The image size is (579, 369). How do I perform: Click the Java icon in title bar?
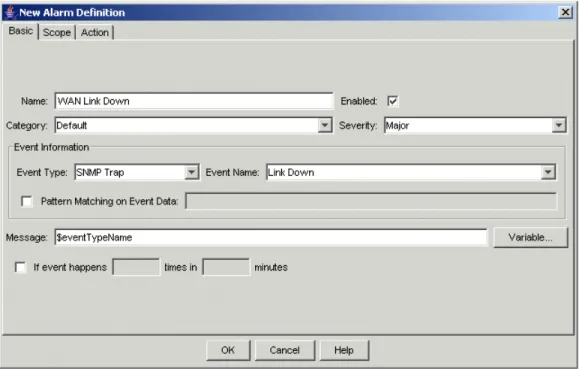[x=10, y=12]
